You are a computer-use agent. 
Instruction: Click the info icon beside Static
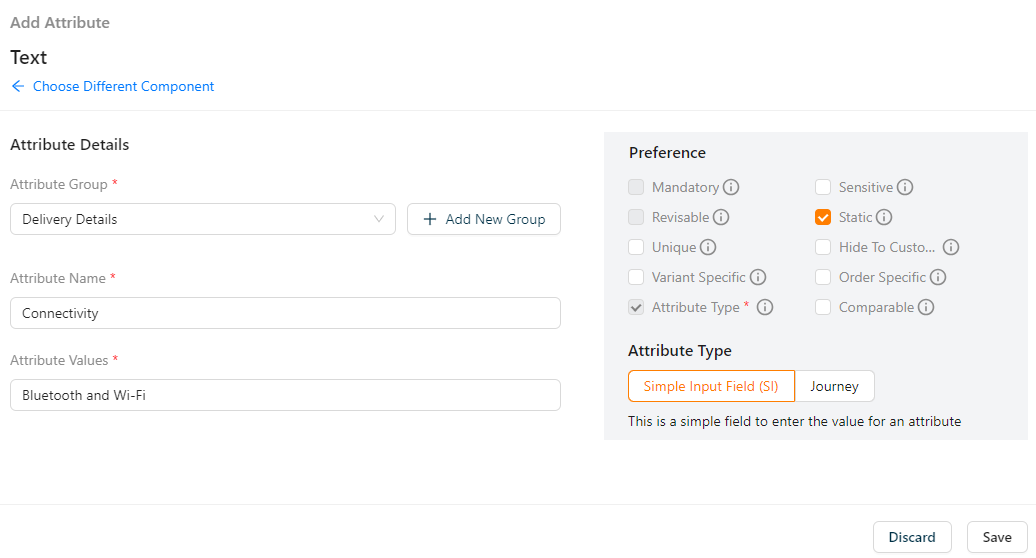point(884,217)
